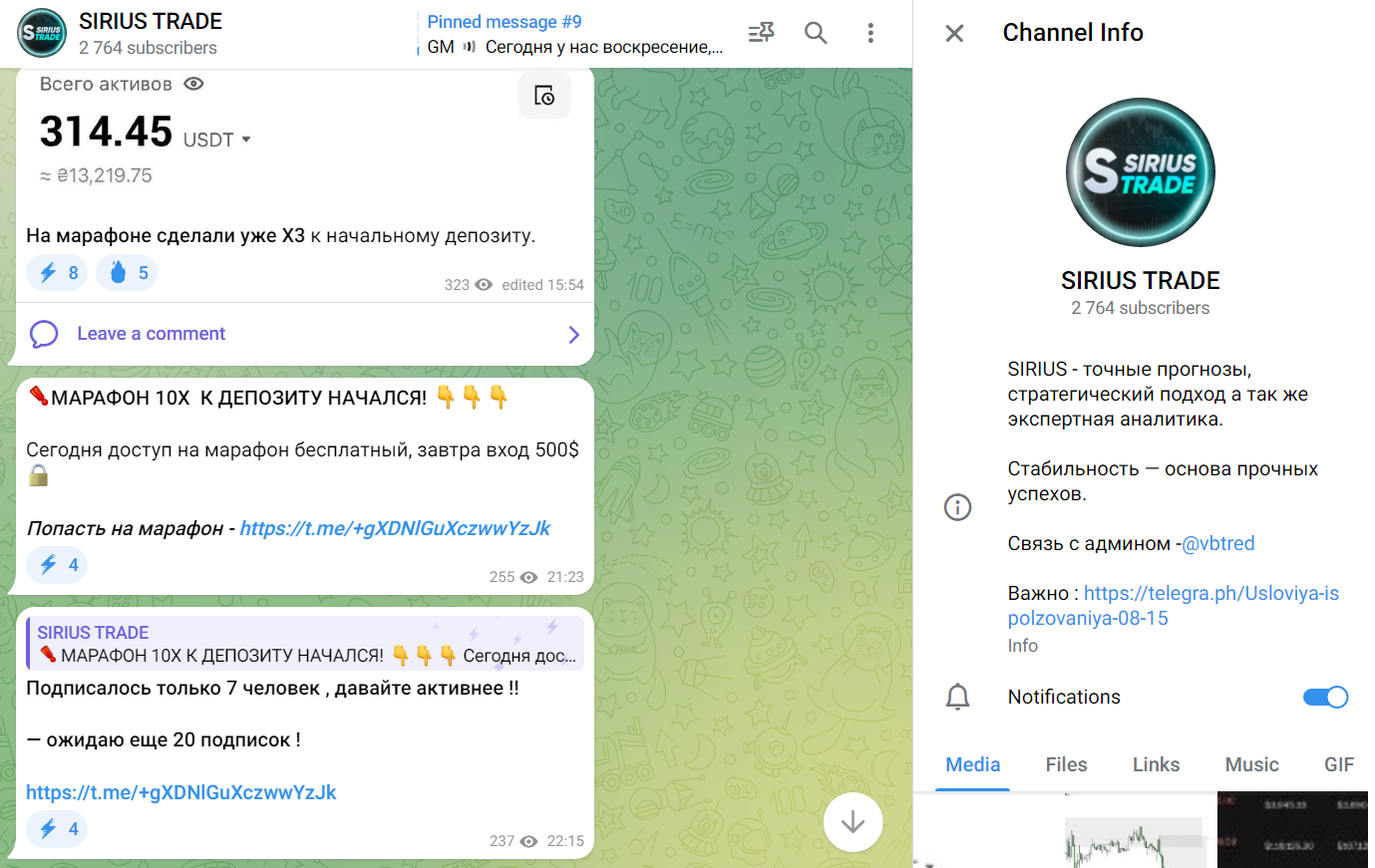This screenshot has width=1375, height=868.
Task: Click the history icon in the balance card
Action: click(x=544, y=96)
